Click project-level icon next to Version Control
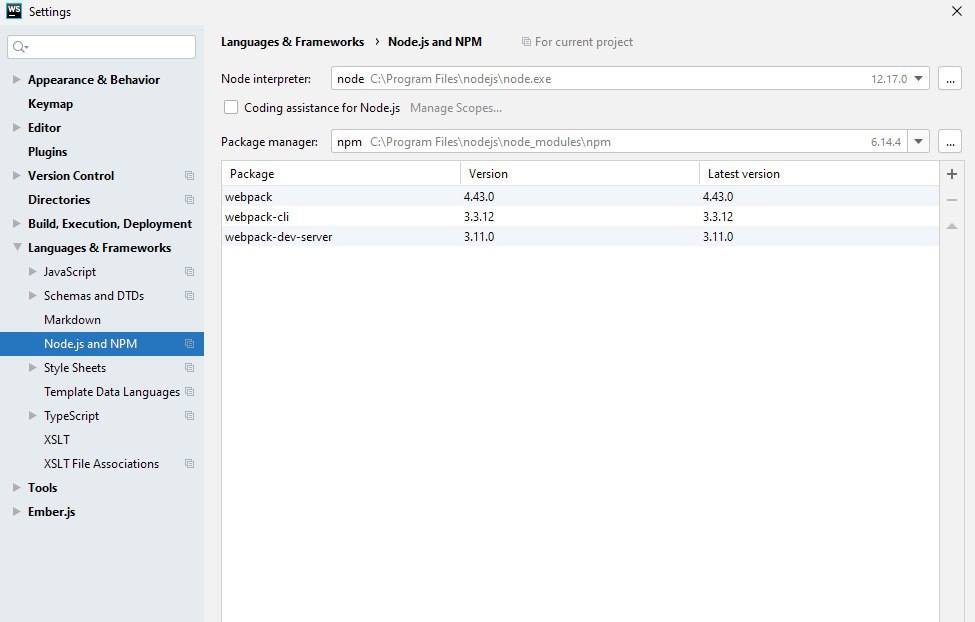The image size is (975, 622). point(190,176)
